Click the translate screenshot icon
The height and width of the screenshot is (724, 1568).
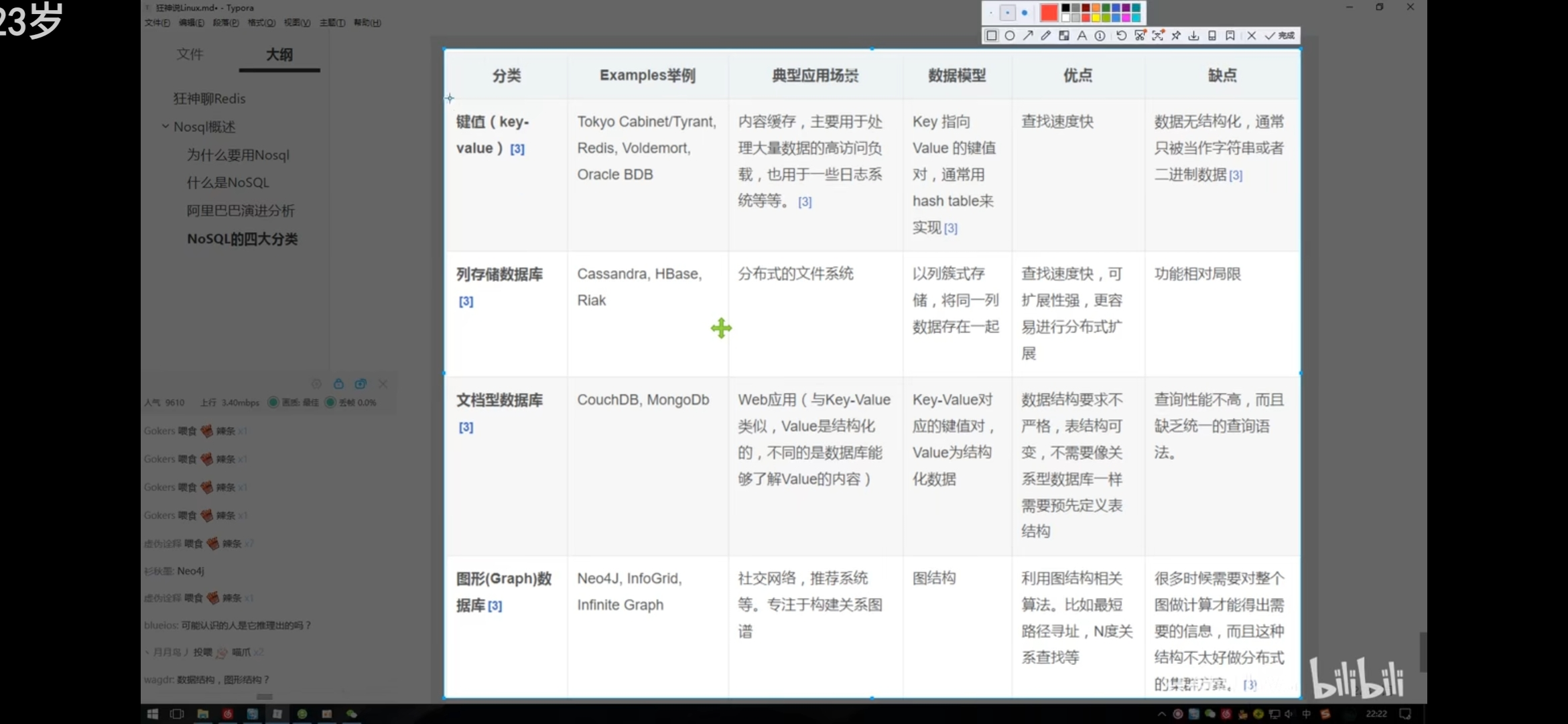1158,36
